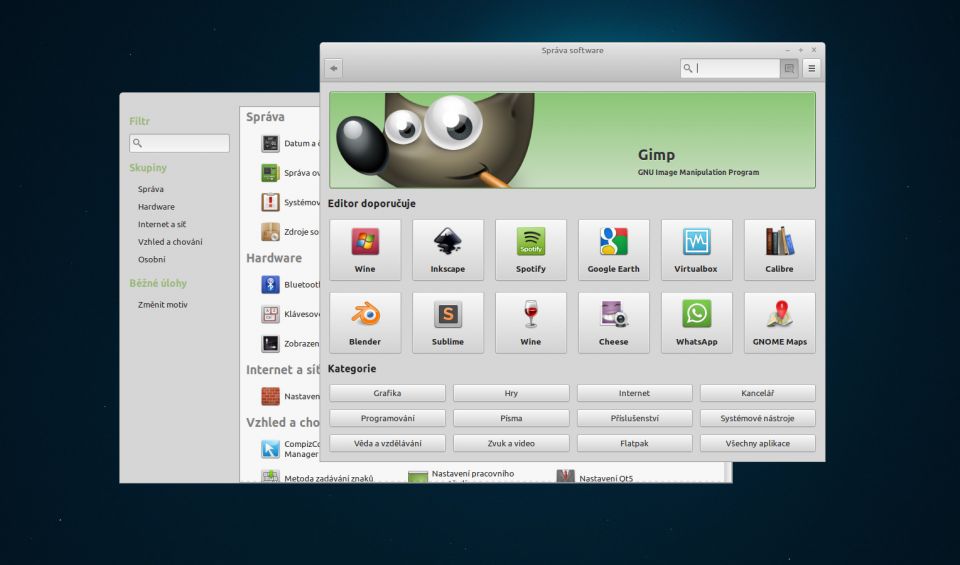
Task: Select the Virtualbox app tile
Action: tap(697, 250)
